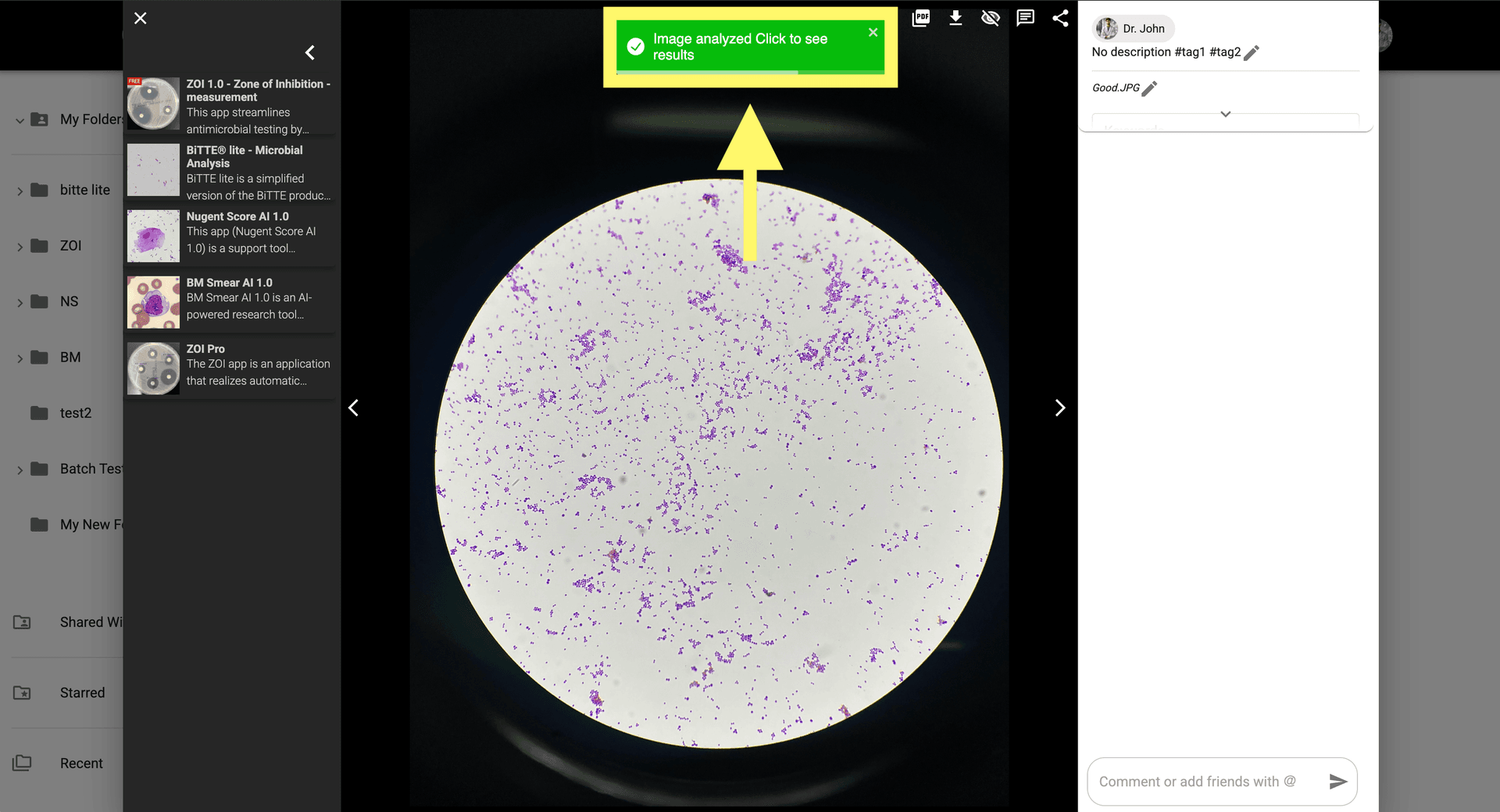Screen dimensions: 1500x812
Task: Open the Recent section
Action: click(x=80, y=763)
